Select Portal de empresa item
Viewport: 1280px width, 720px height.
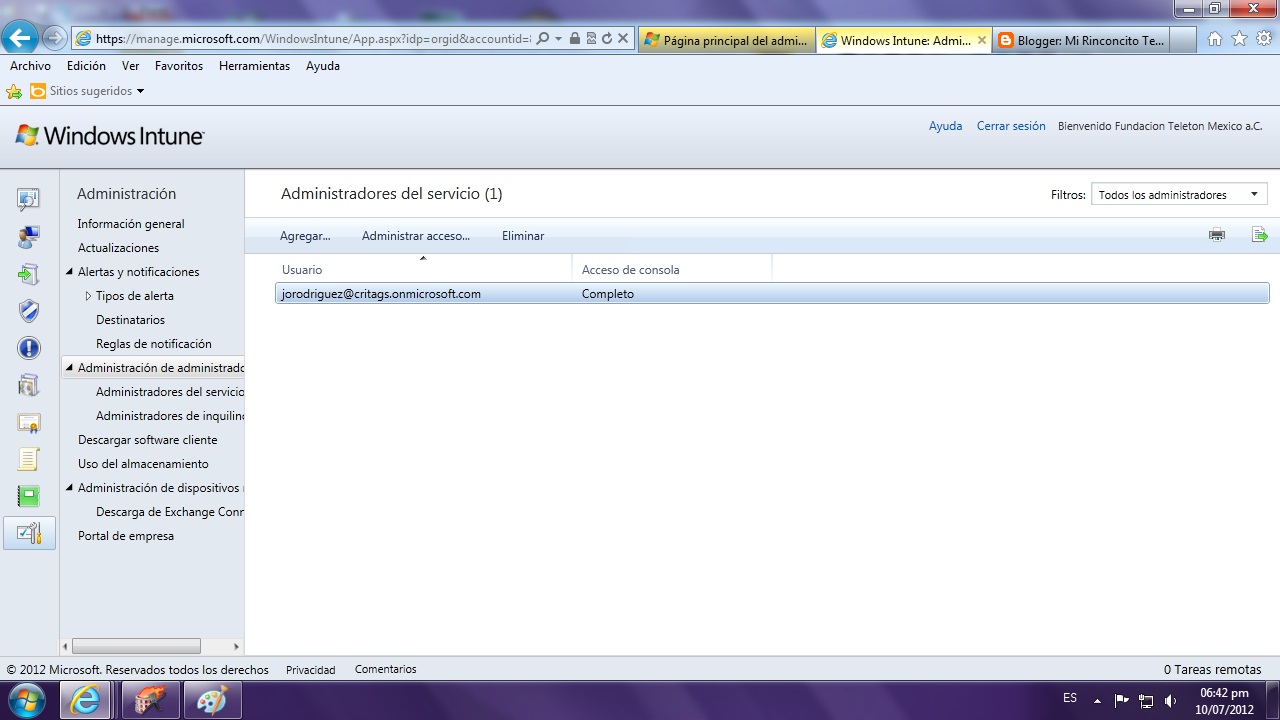pyautogui.click(x=126, y=536)
